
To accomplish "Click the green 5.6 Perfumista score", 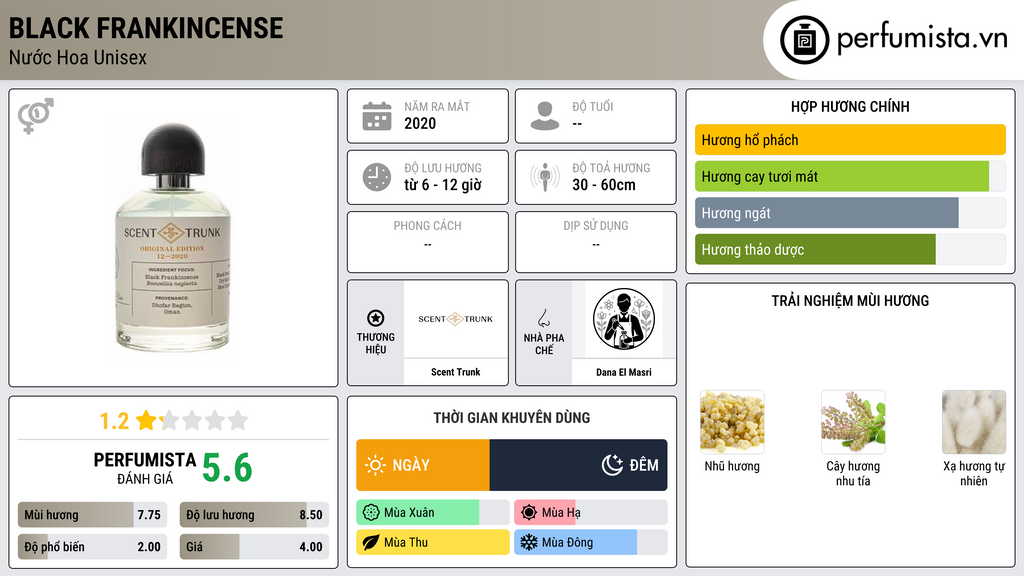I will (x=227, y=468).
